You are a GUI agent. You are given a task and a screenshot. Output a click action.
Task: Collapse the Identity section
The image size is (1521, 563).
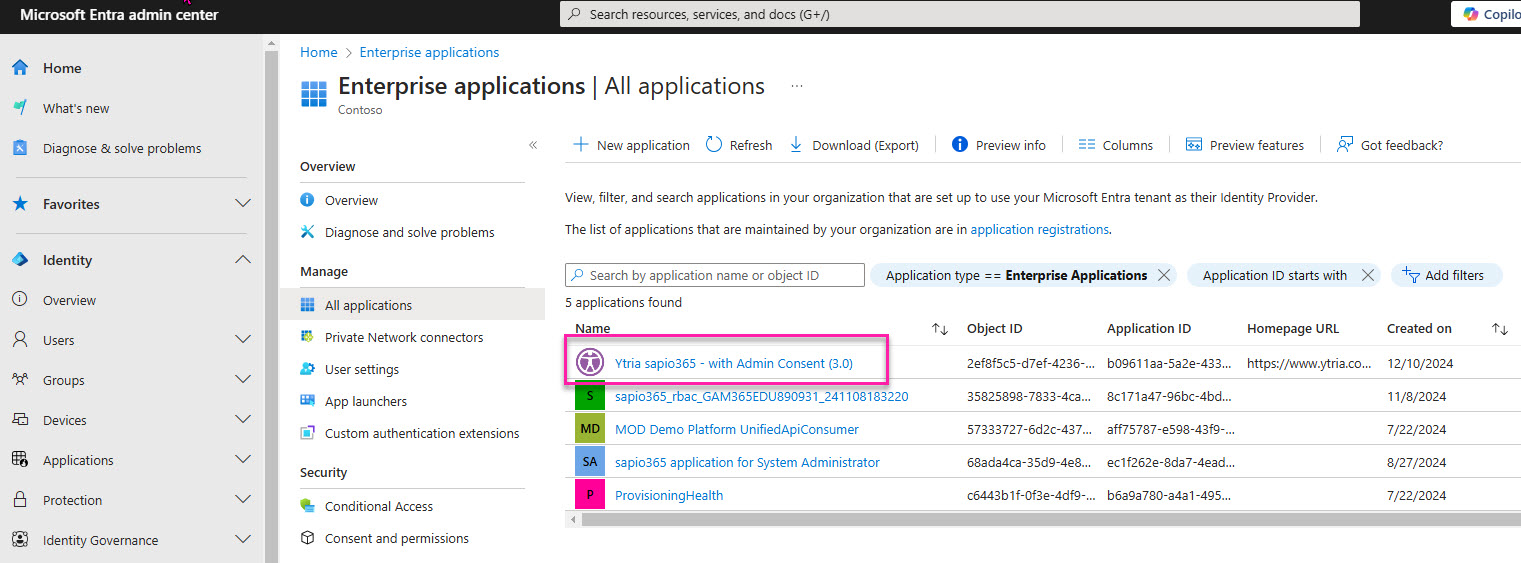242,260
